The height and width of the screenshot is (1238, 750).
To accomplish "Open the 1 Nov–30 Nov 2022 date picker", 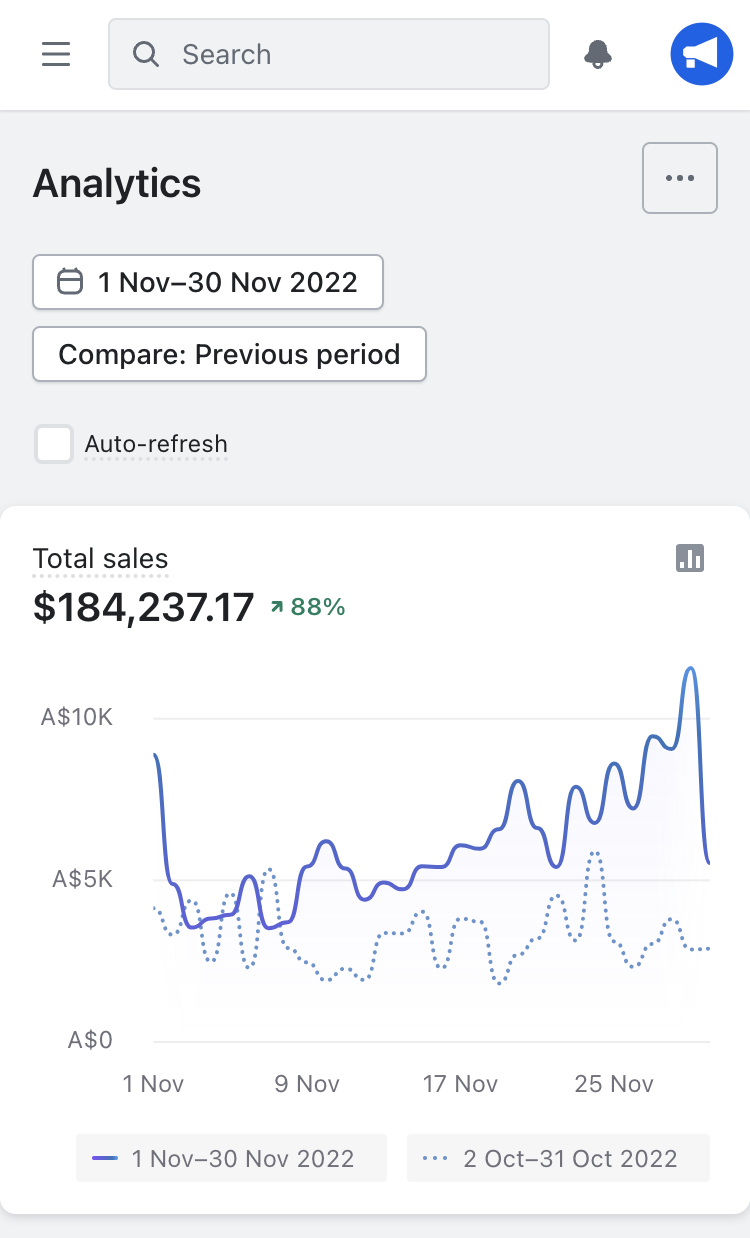I will tap(208, 282).
